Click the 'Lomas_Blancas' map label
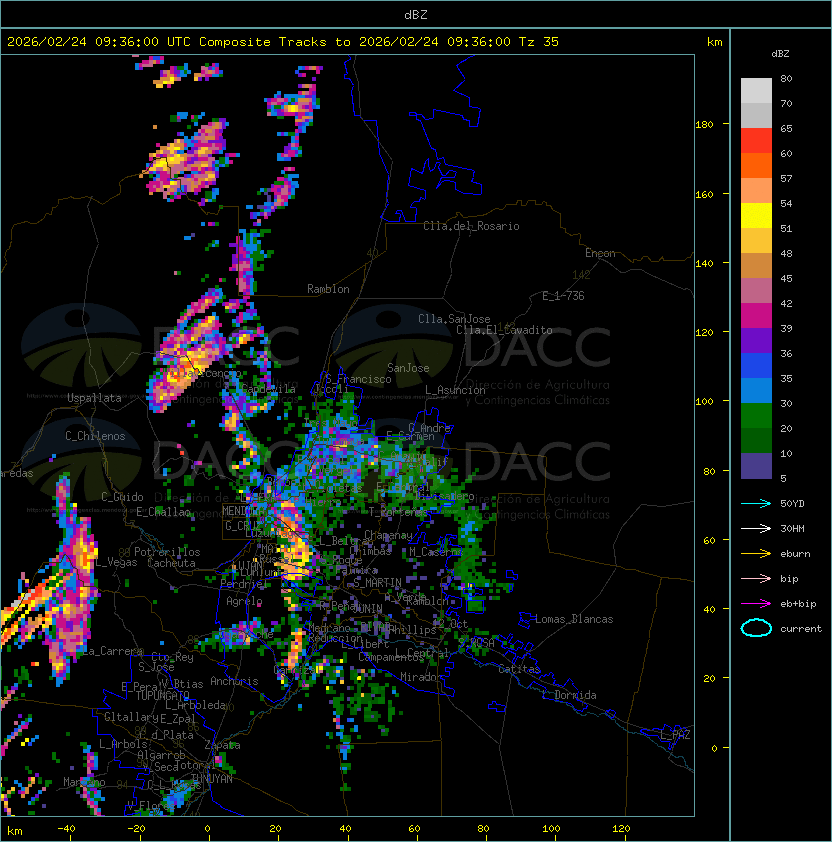The image size is (832, 842). coord(574,619)
